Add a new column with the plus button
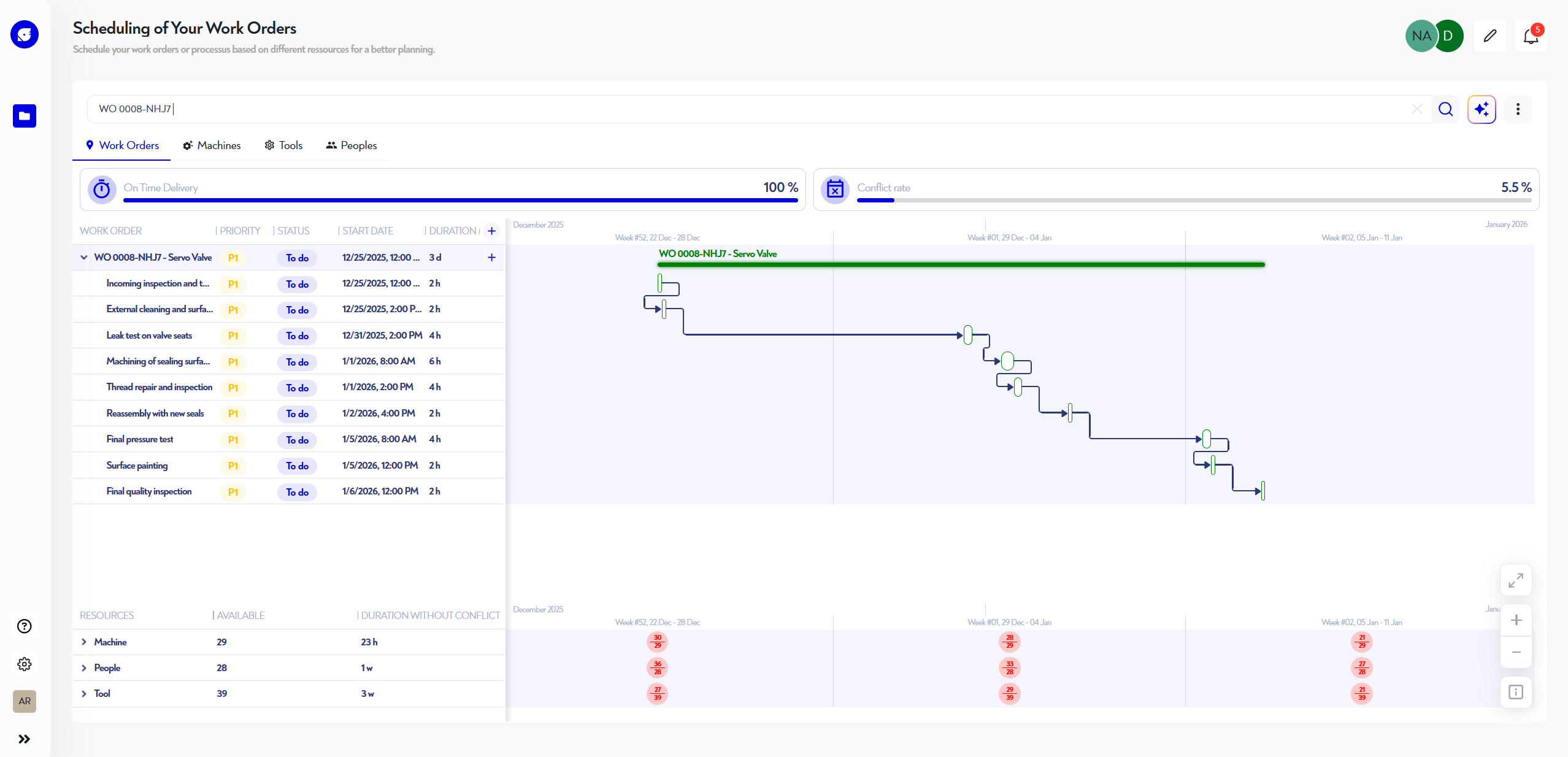 [x=491, y=231]
